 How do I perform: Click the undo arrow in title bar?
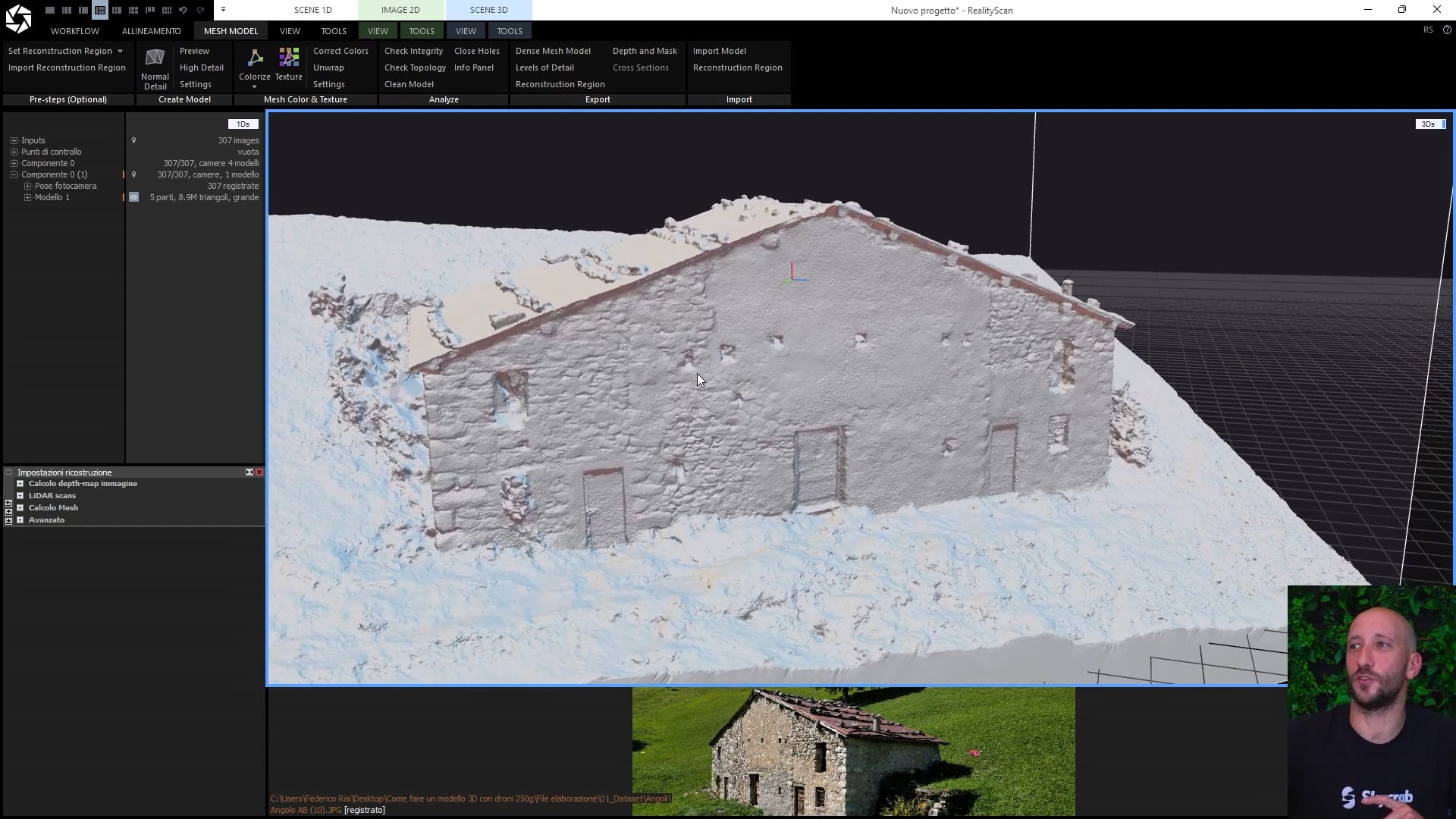[183, 10]
